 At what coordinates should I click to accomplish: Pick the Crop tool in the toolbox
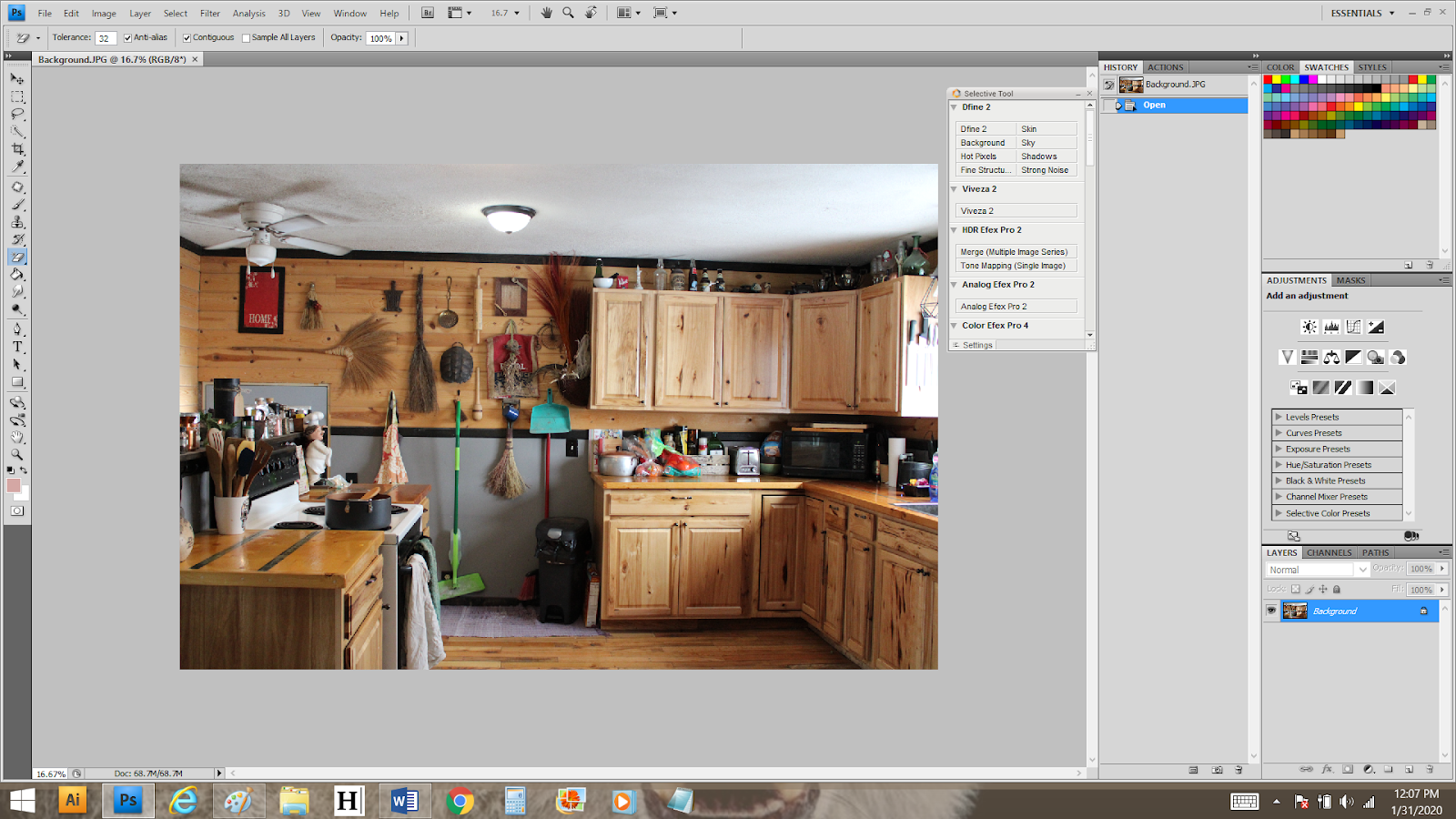pos(18,147)
